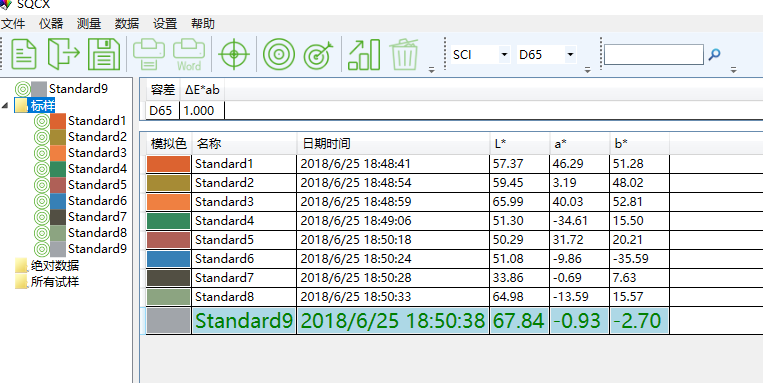Open the 数据 menu
The image size is (763, 383).
click(x=127, y=24)
